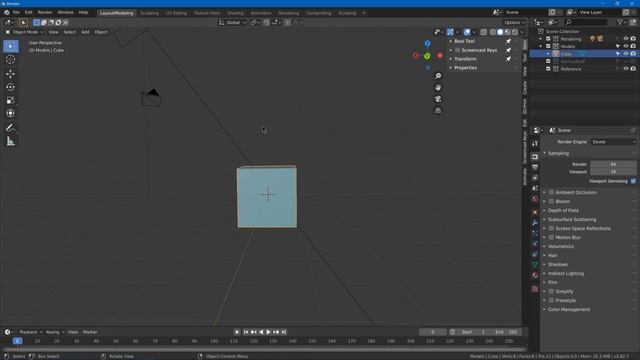Select the Scale tool
The height and width of the screenshot is (360, 640).
[x=11, y=100]
